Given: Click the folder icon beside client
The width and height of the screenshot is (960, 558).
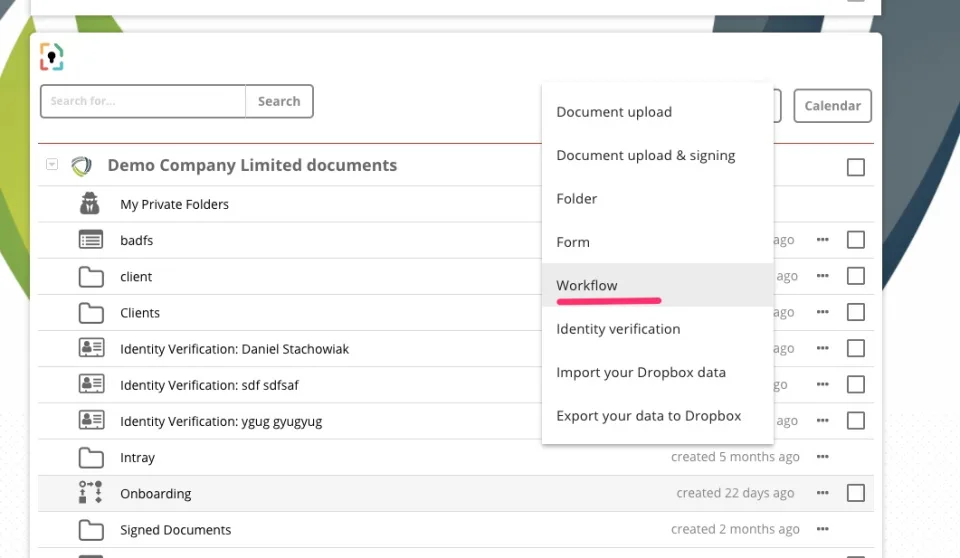Looking at the screenshot, I should 91,277.
